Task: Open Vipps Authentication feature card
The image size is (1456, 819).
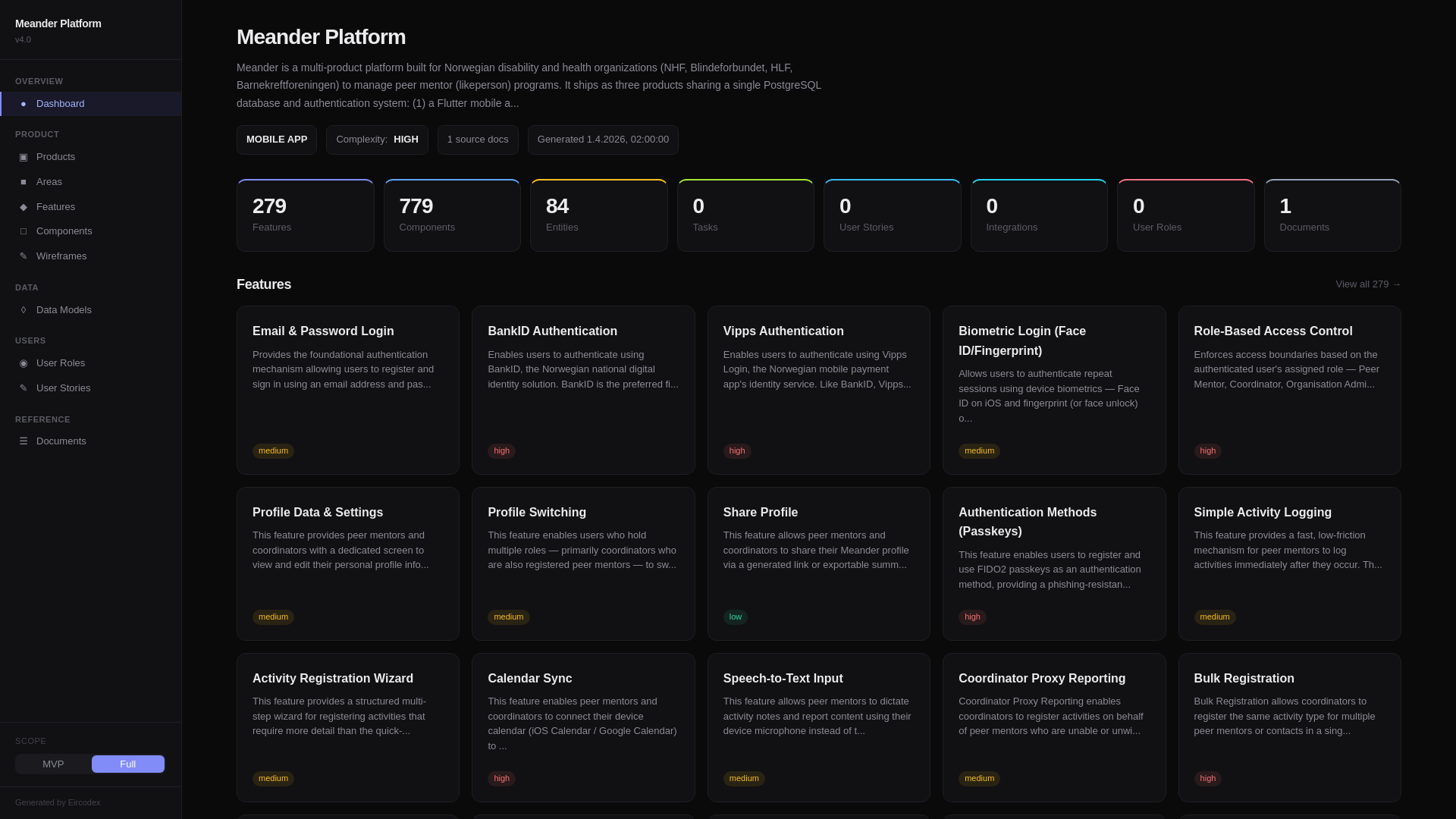Action: click(819, 390)
